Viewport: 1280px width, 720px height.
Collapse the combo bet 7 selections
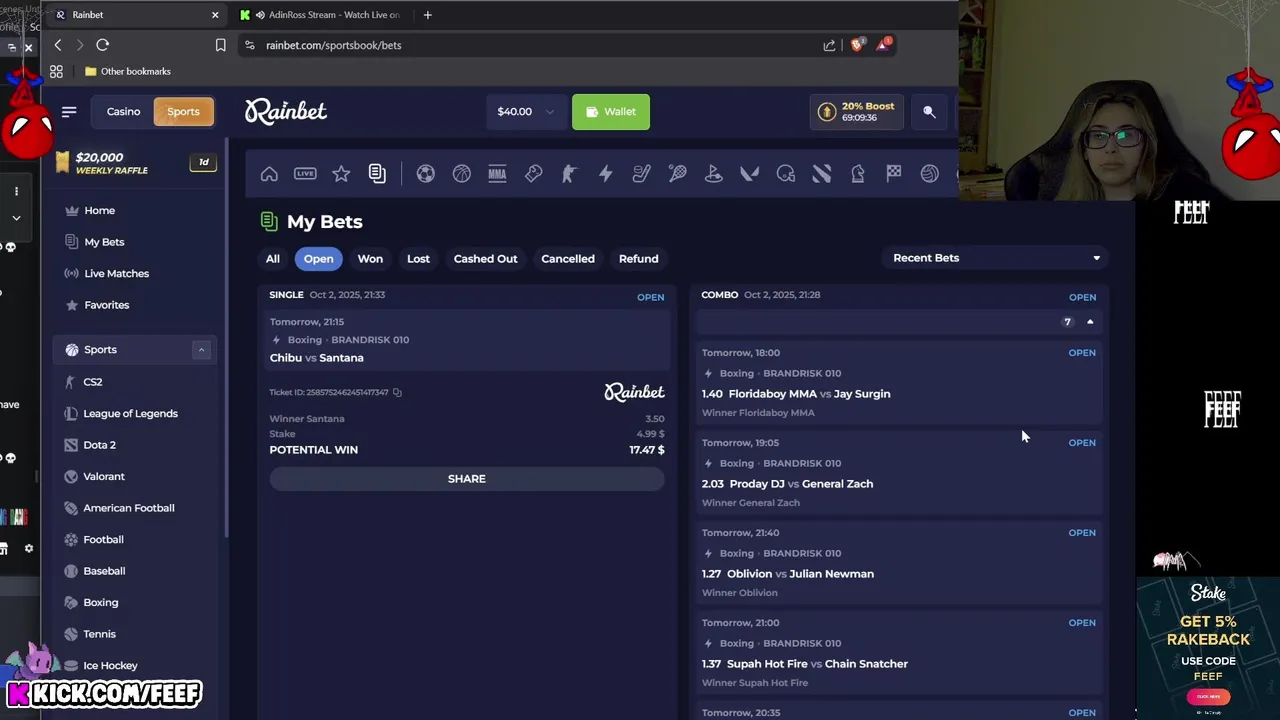tap(1090, 322)
